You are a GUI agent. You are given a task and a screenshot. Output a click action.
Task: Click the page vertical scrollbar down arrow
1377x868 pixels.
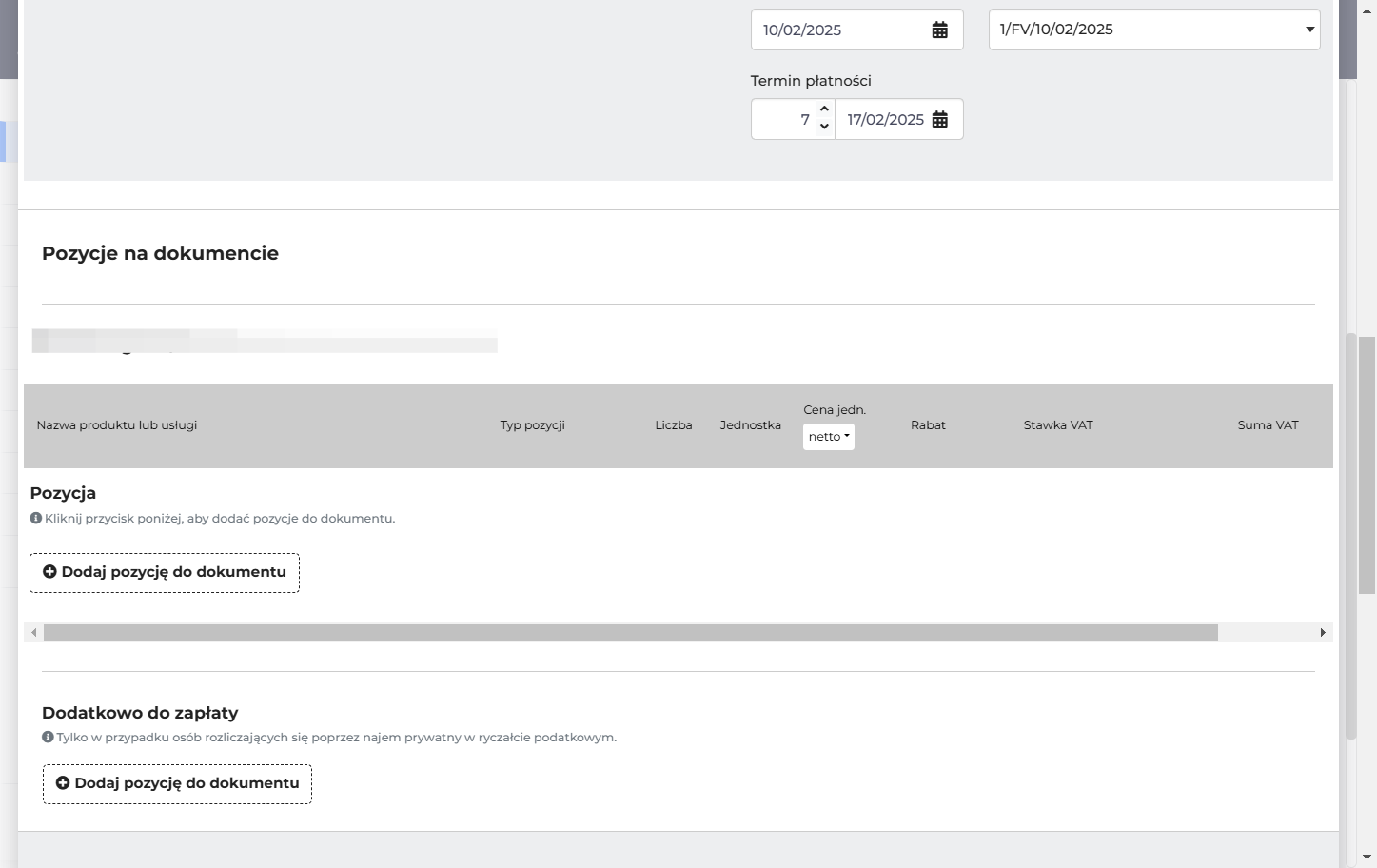pos(1367,858)
